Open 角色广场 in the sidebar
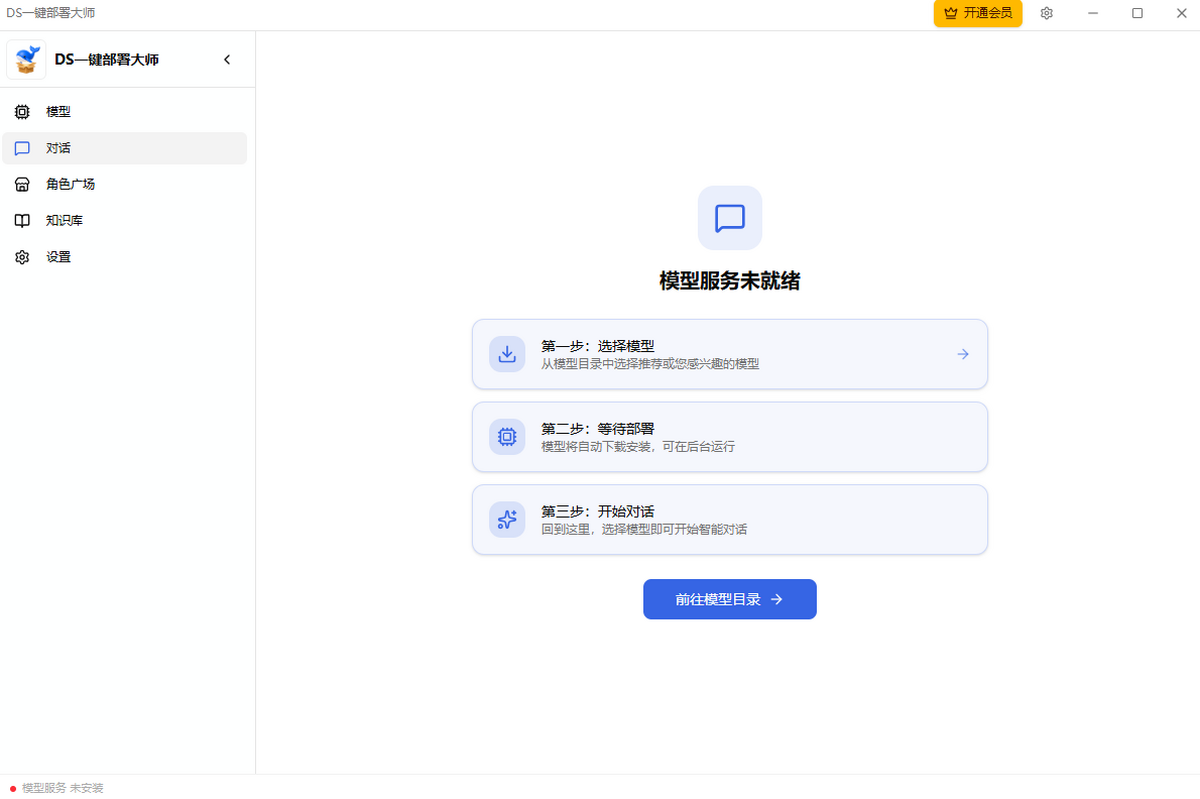Image resolution: width=1200 pixels, height=799 pixels. tap(124, 184)
